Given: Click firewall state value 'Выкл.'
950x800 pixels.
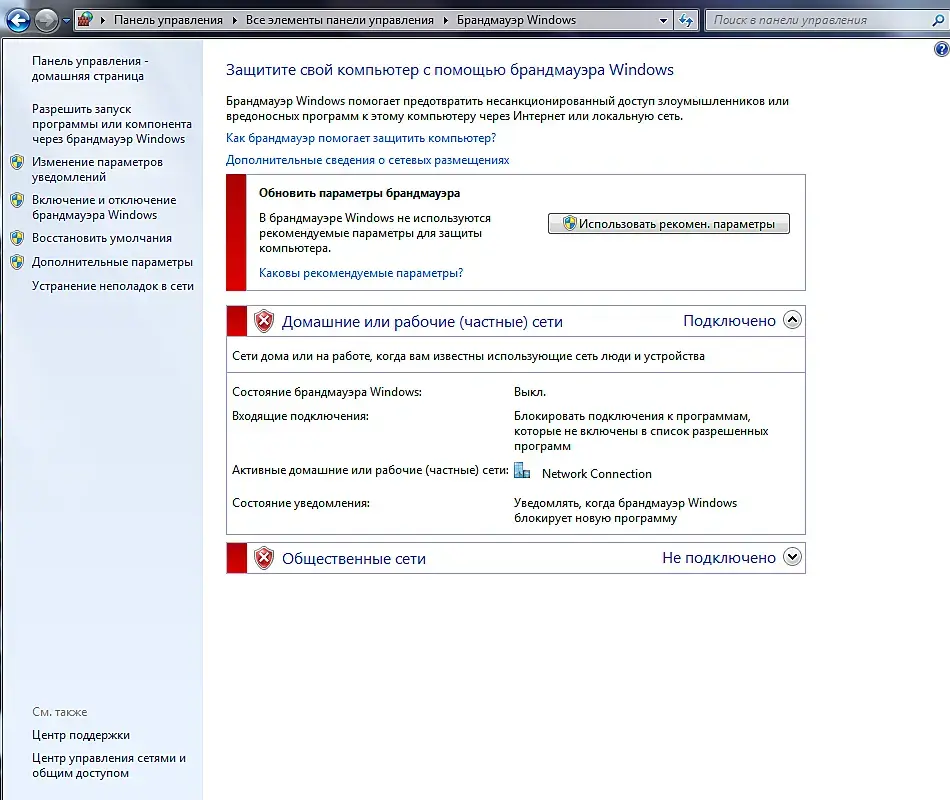Looking at the screenshot, I should coord(530,392).
